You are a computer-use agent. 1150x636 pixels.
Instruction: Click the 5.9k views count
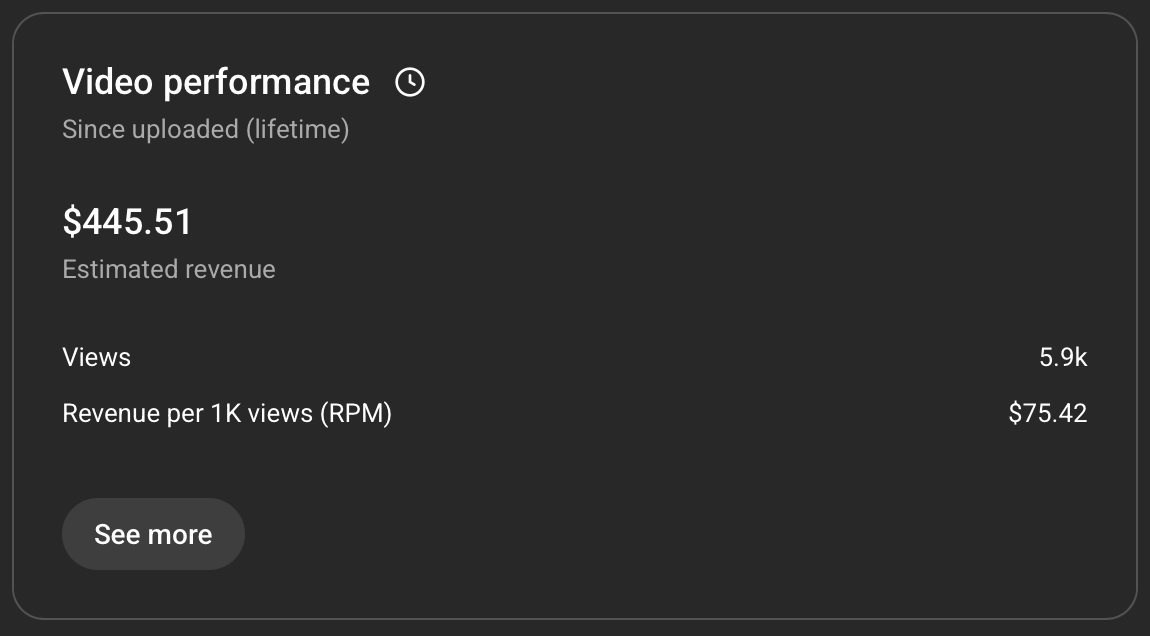tap(1063, 357)
